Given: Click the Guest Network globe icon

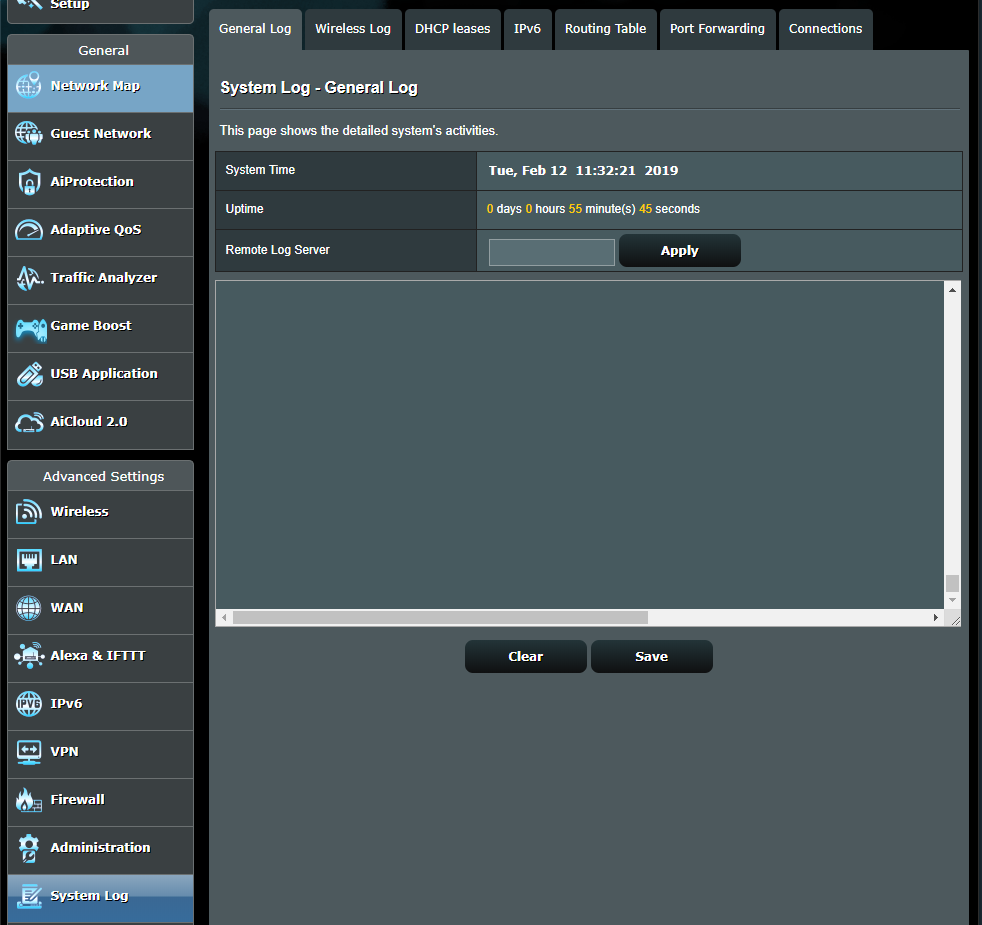Looking at the screenshot, I should pyautogui.click(x=29, y=134).
